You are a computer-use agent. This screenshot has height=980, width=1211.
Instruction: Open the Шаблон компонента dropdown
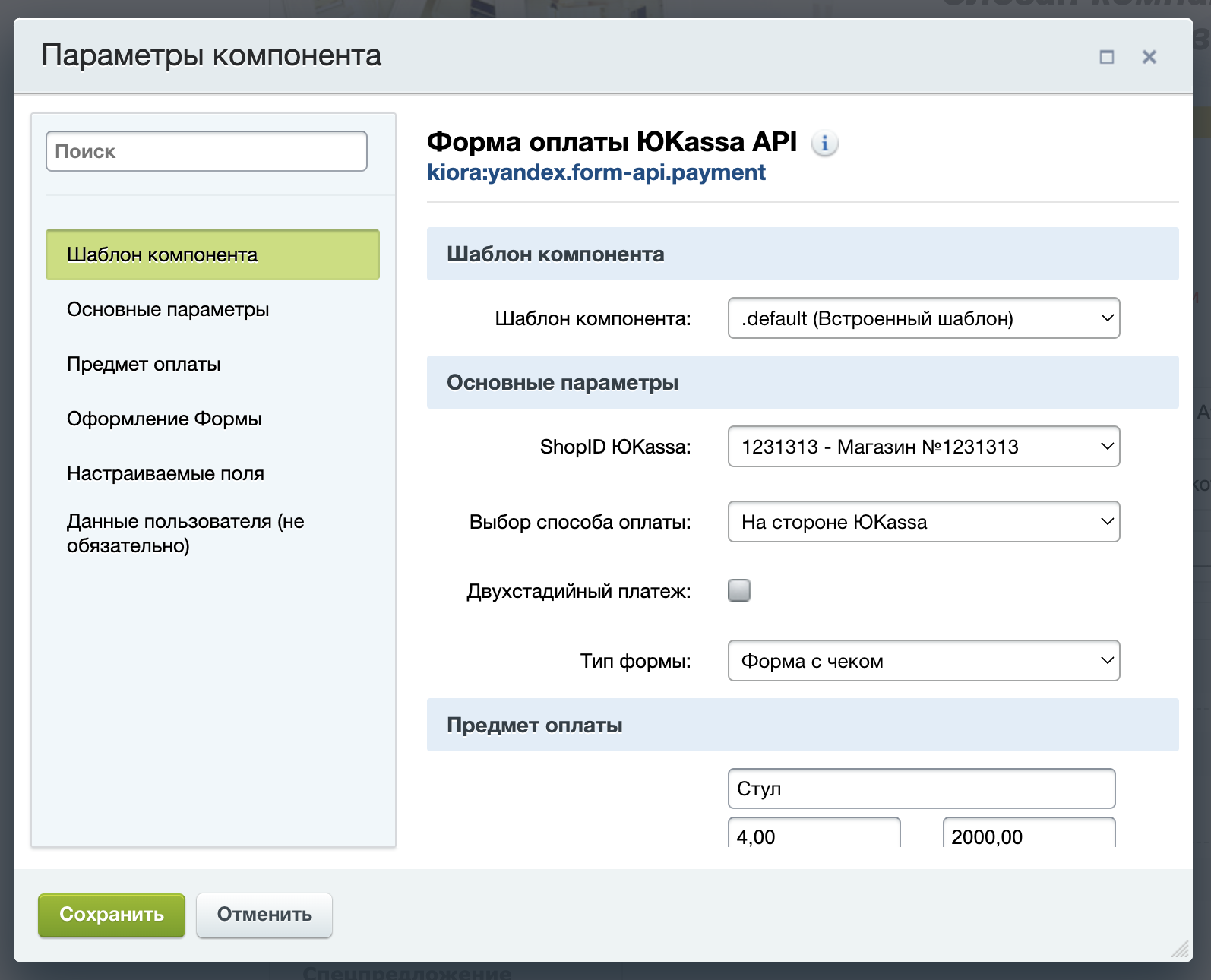coord(923,318)
